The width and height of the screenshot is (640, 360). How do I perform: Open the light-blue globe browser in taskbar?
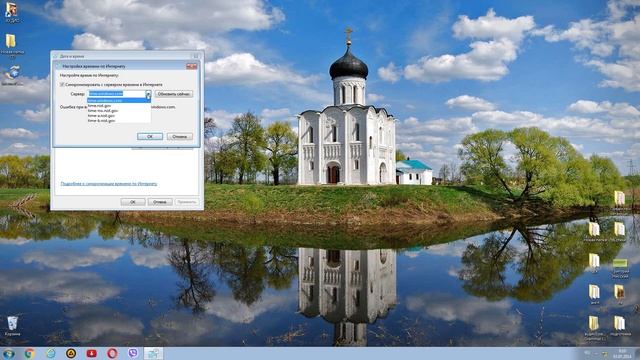click(51, 353)
